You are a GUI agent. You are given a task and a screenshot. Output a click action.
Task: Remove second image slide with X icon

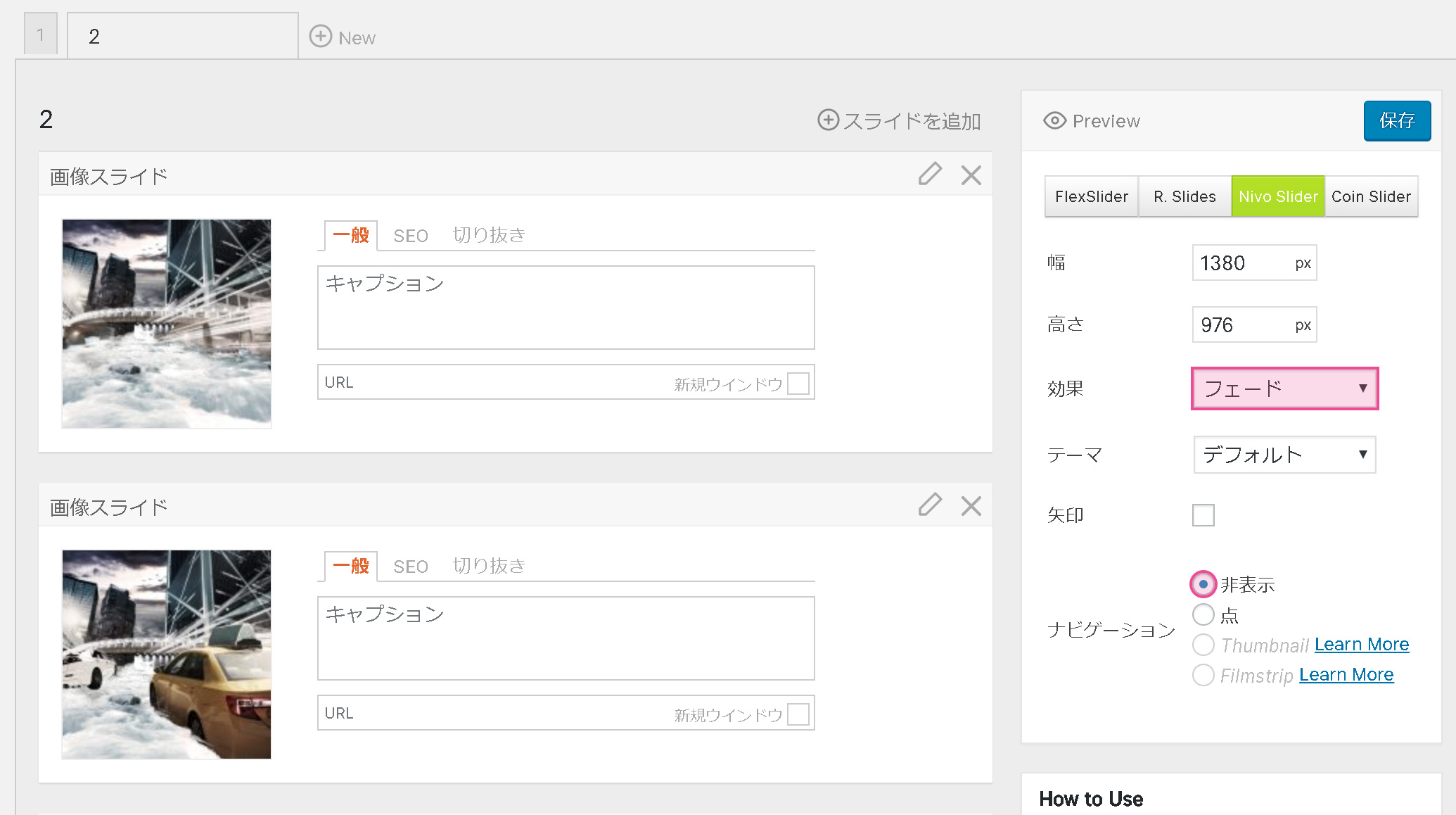(971, 505)
